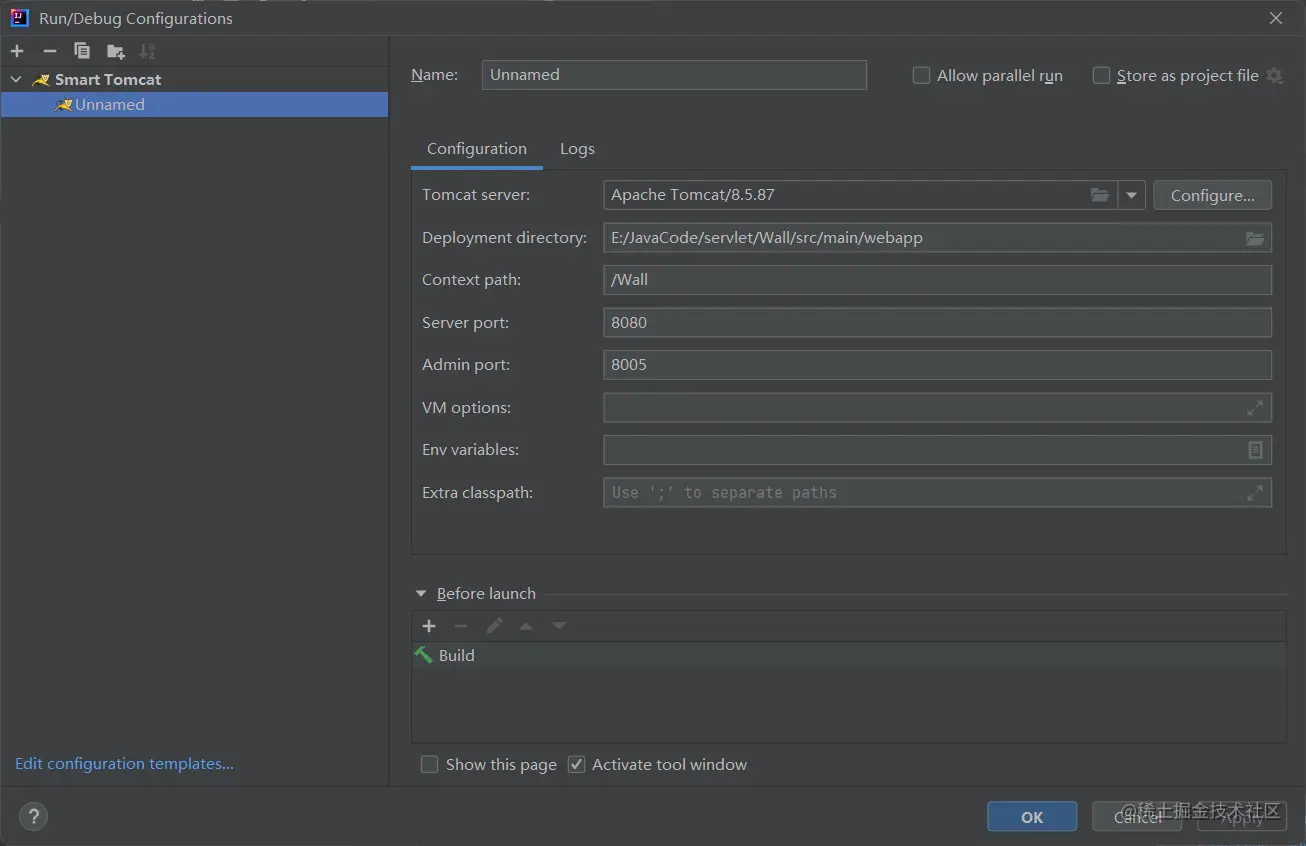Open the Tomcat server dropdown

(1131, 195)
